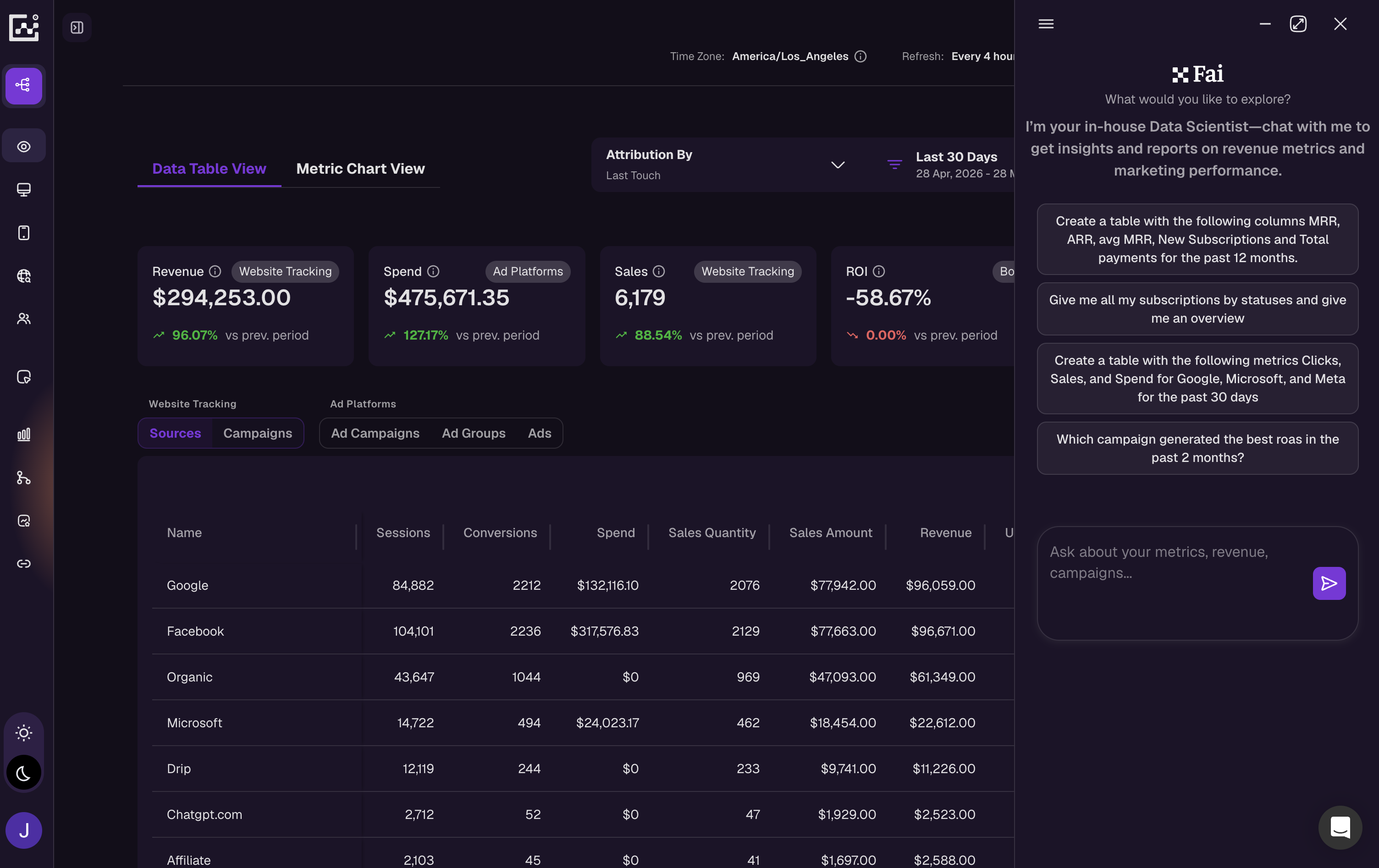Select the Campaigns tab

click(258, 433)
